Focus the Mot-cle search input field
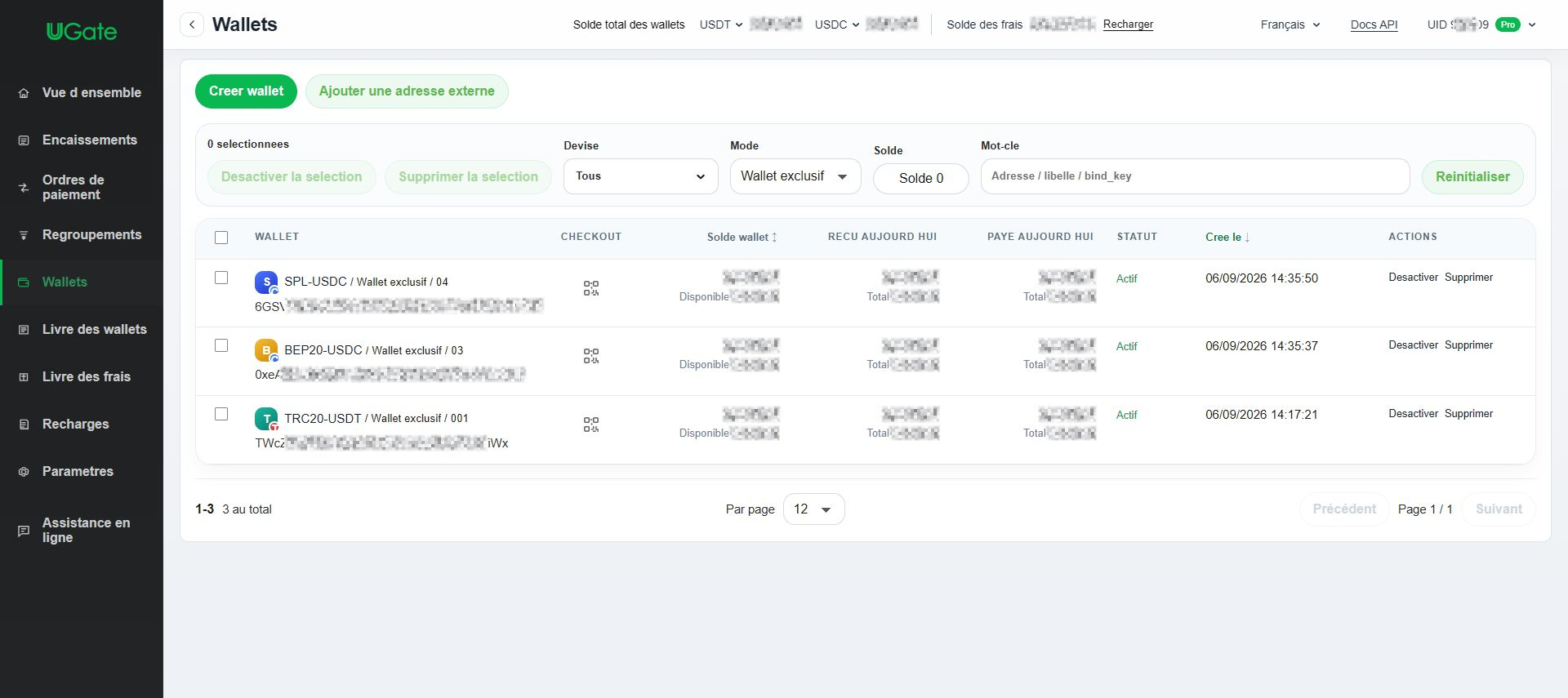 pyautogui.click(x=1196, y=176)
